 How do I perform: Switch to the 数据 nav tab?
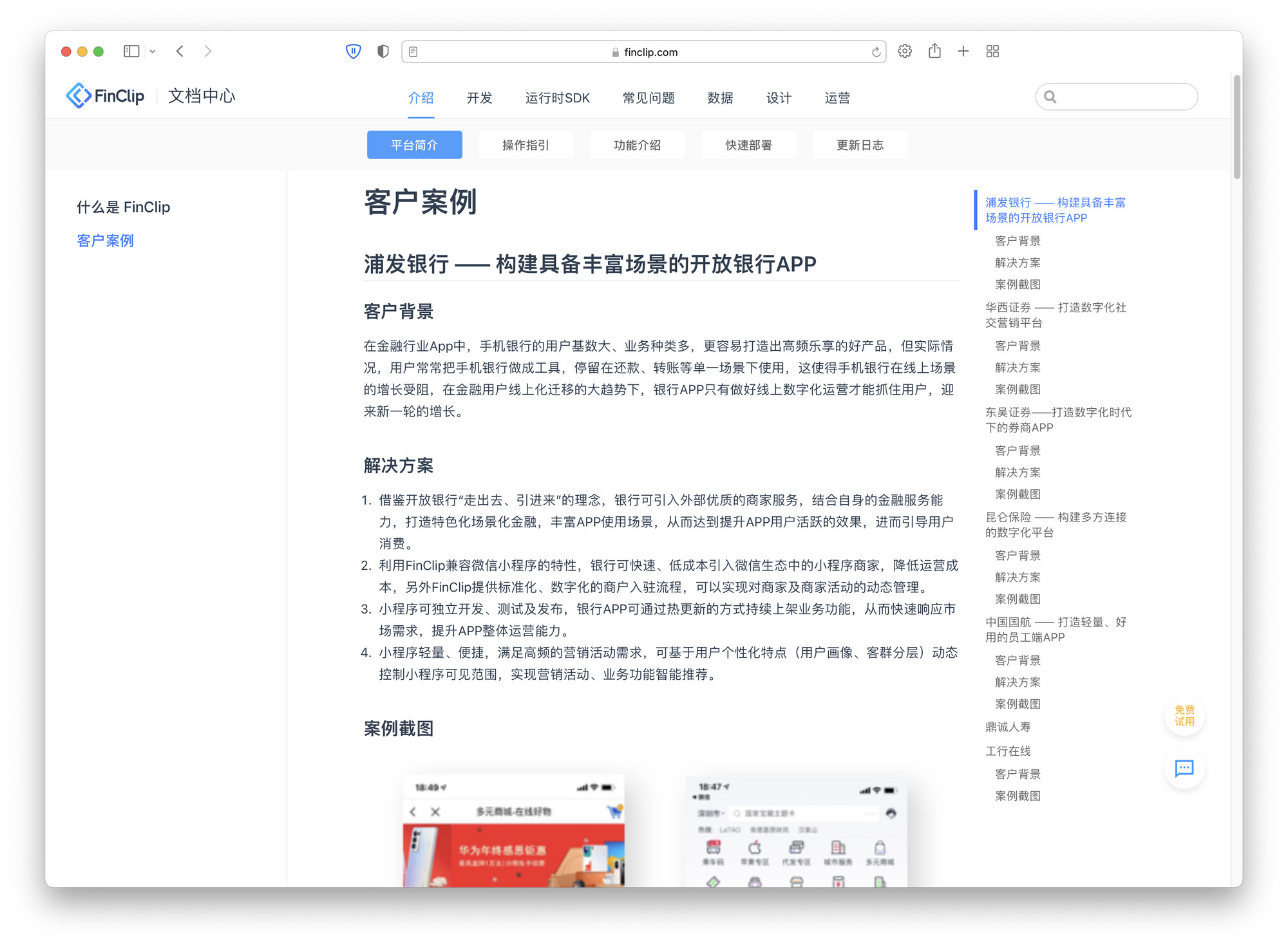coord(721,98)
